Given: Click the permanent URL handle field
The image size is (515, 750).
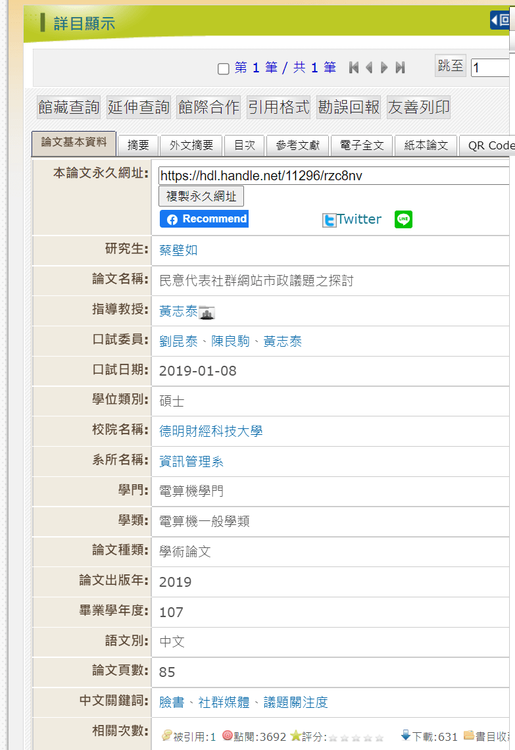Looking at the screenshot, I should [x=336, y=176].
